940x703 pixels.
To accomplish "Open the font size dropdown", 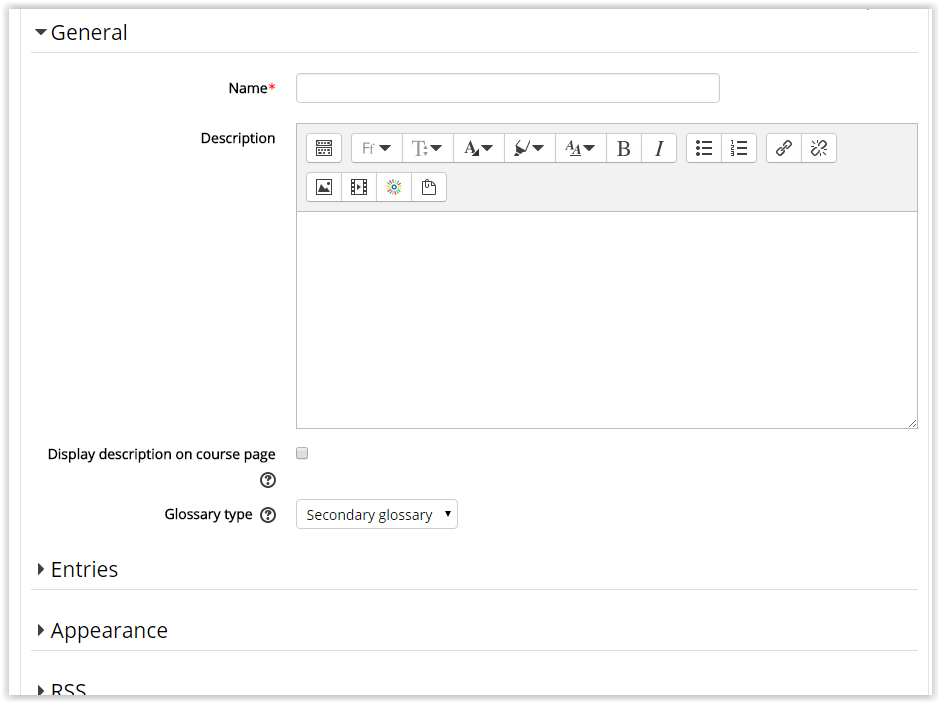I will click(427, 148).
